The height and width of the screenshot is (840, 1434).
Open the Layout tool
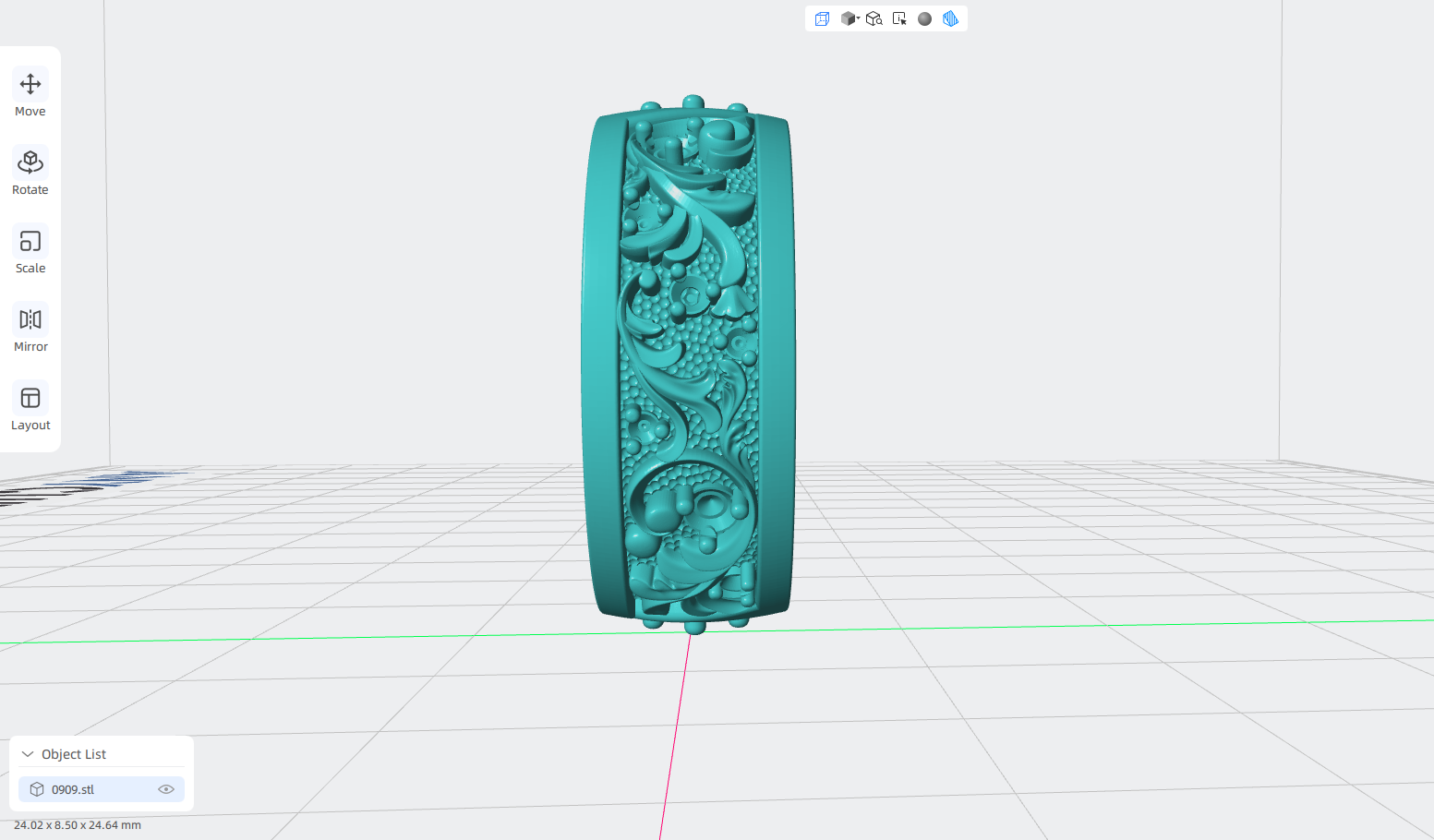click(30, 408)
